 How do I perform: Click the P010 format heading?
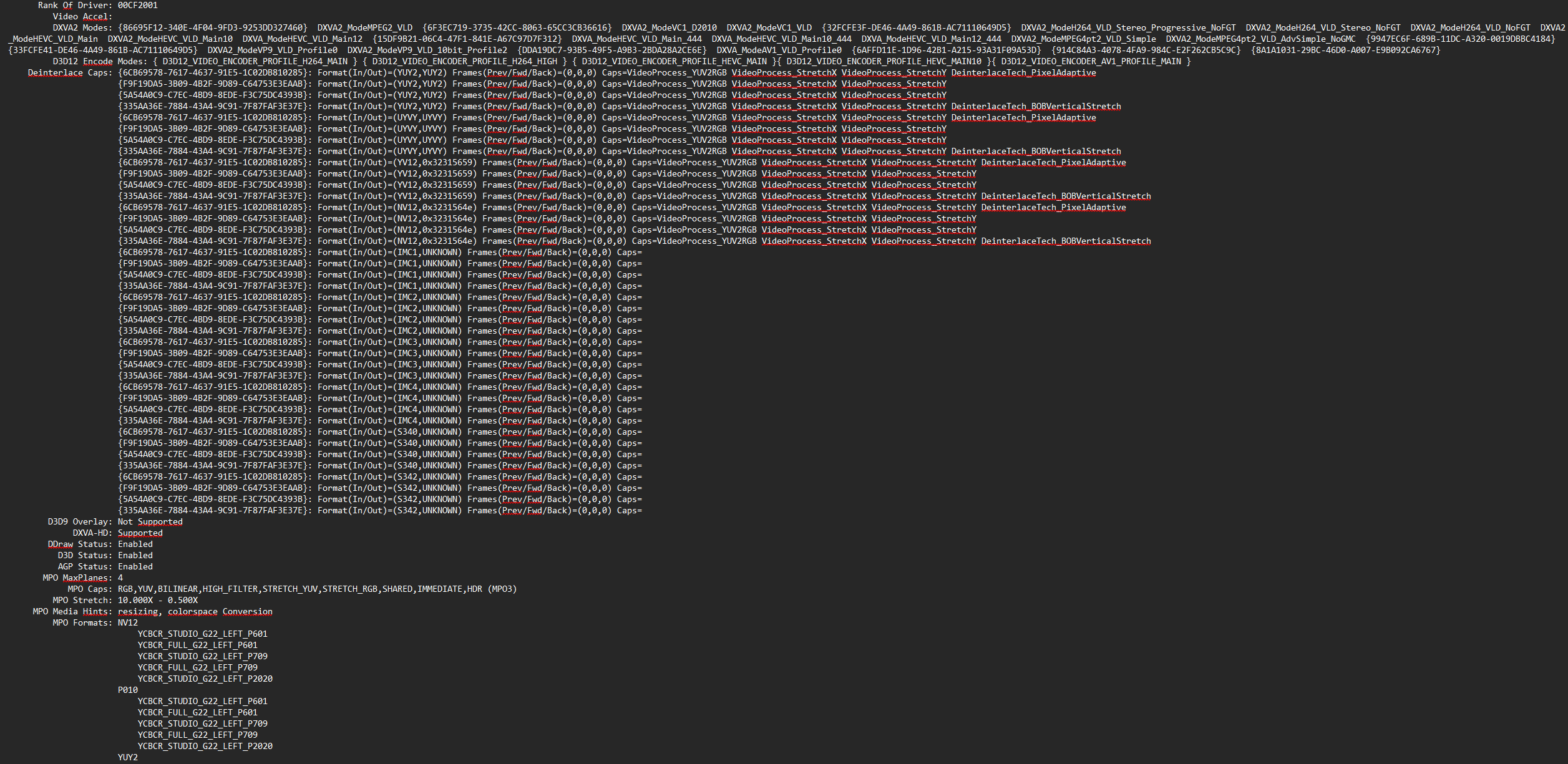coord(127,690)
